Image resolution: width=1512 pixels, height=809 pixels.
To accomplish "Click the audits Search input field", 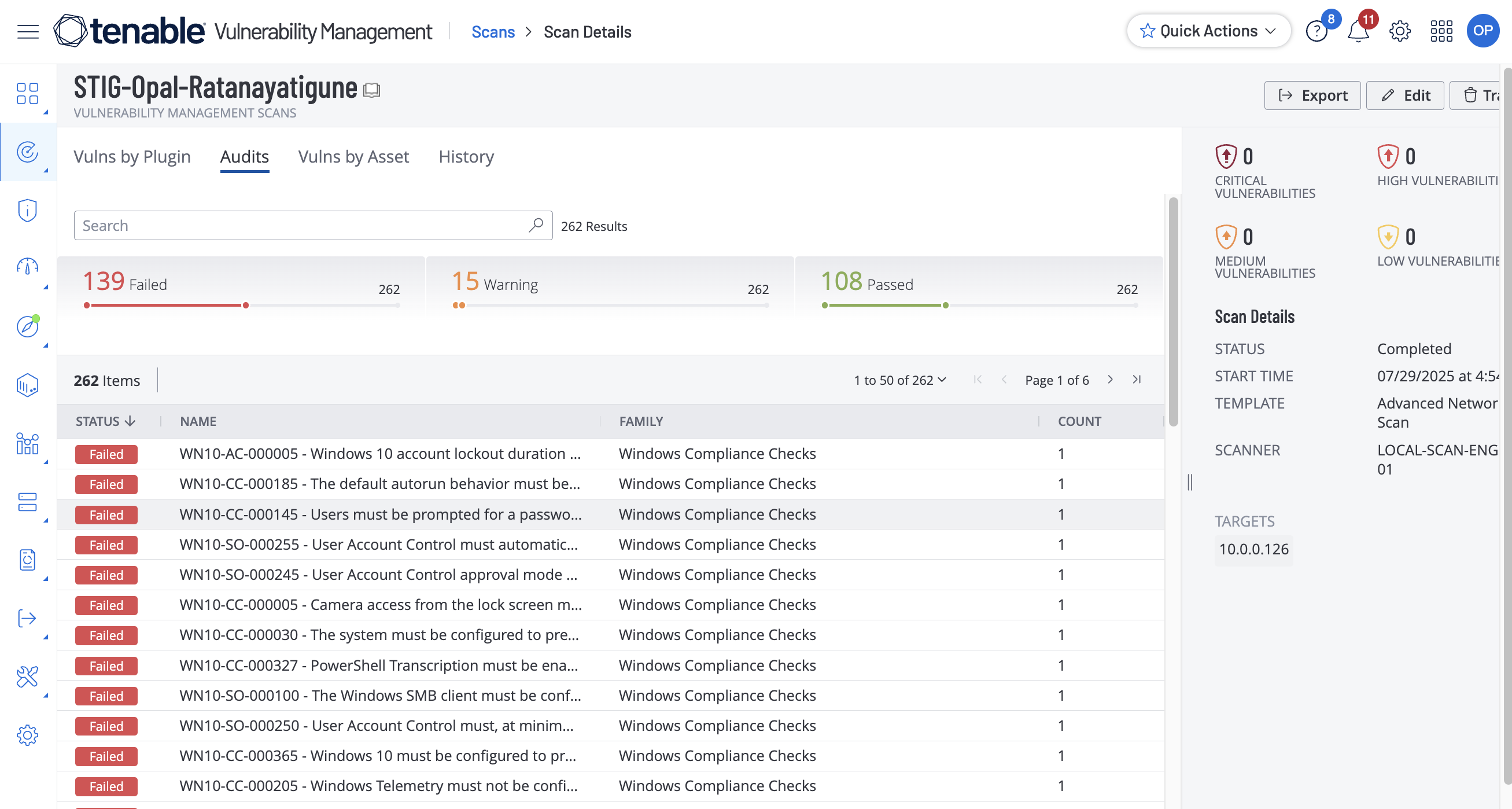I will 313,226.
